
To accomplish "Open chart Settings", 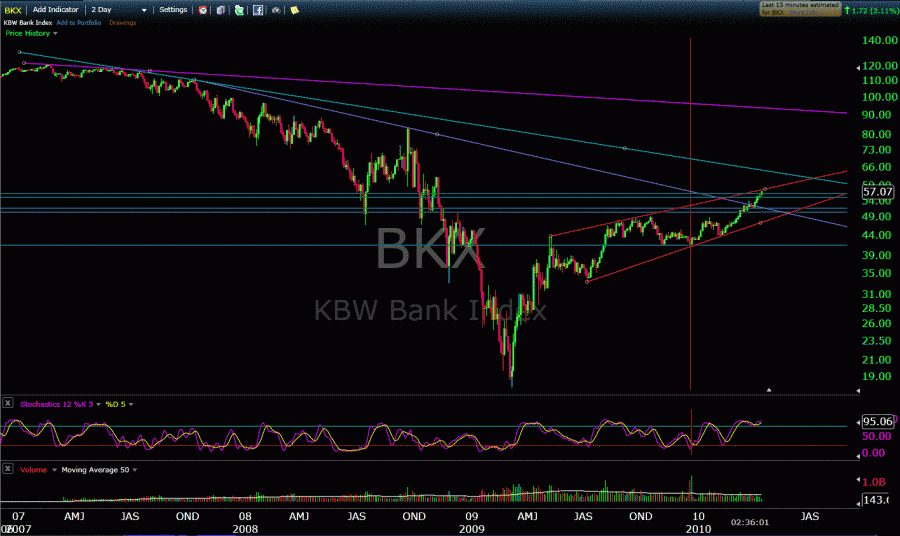I will click(x=173, y=10).
